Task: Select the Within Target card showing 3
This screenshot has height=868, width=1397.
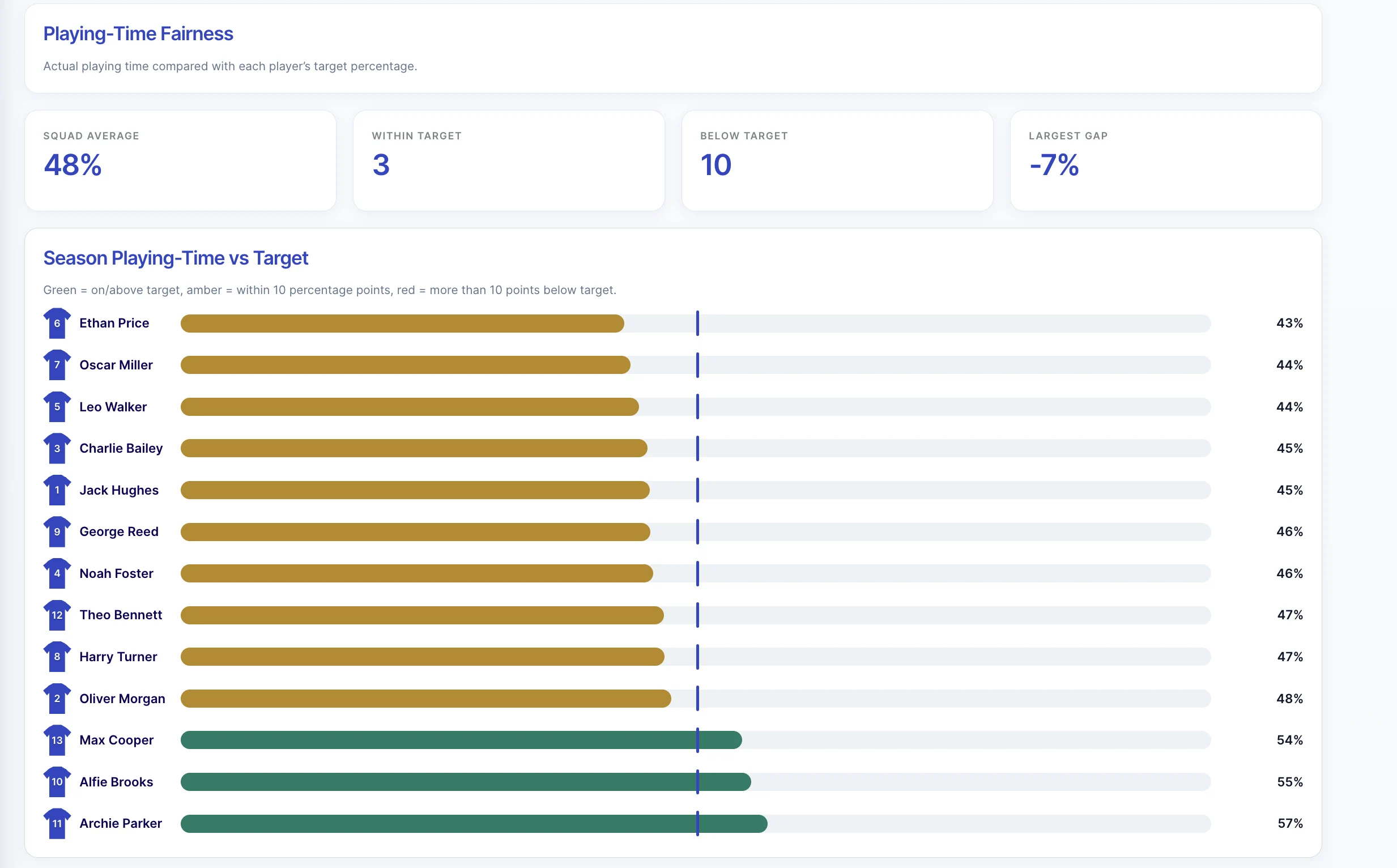Action: [509, 161]
